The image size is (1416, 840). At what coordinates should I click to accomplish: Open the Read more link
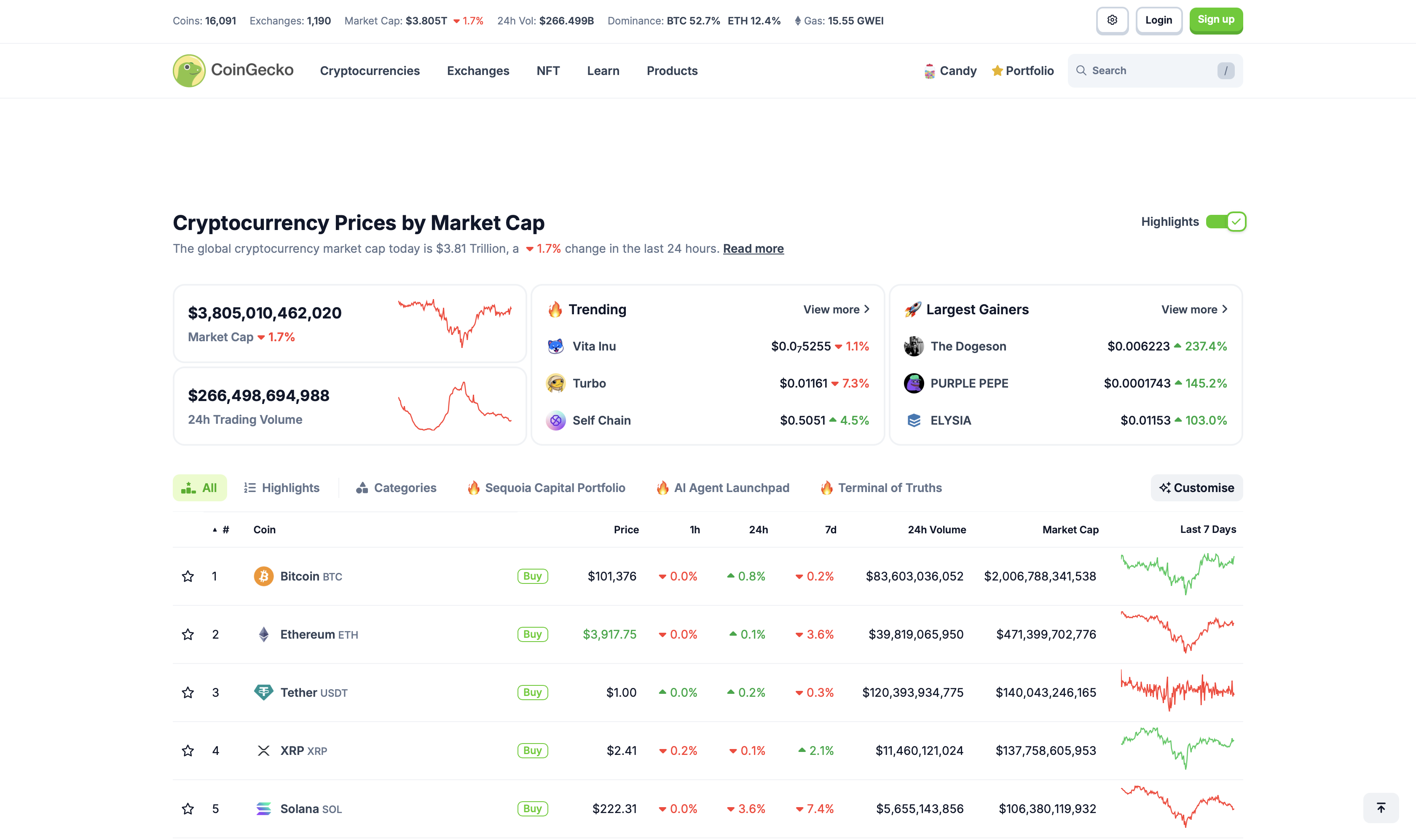[x=753, y=249]
